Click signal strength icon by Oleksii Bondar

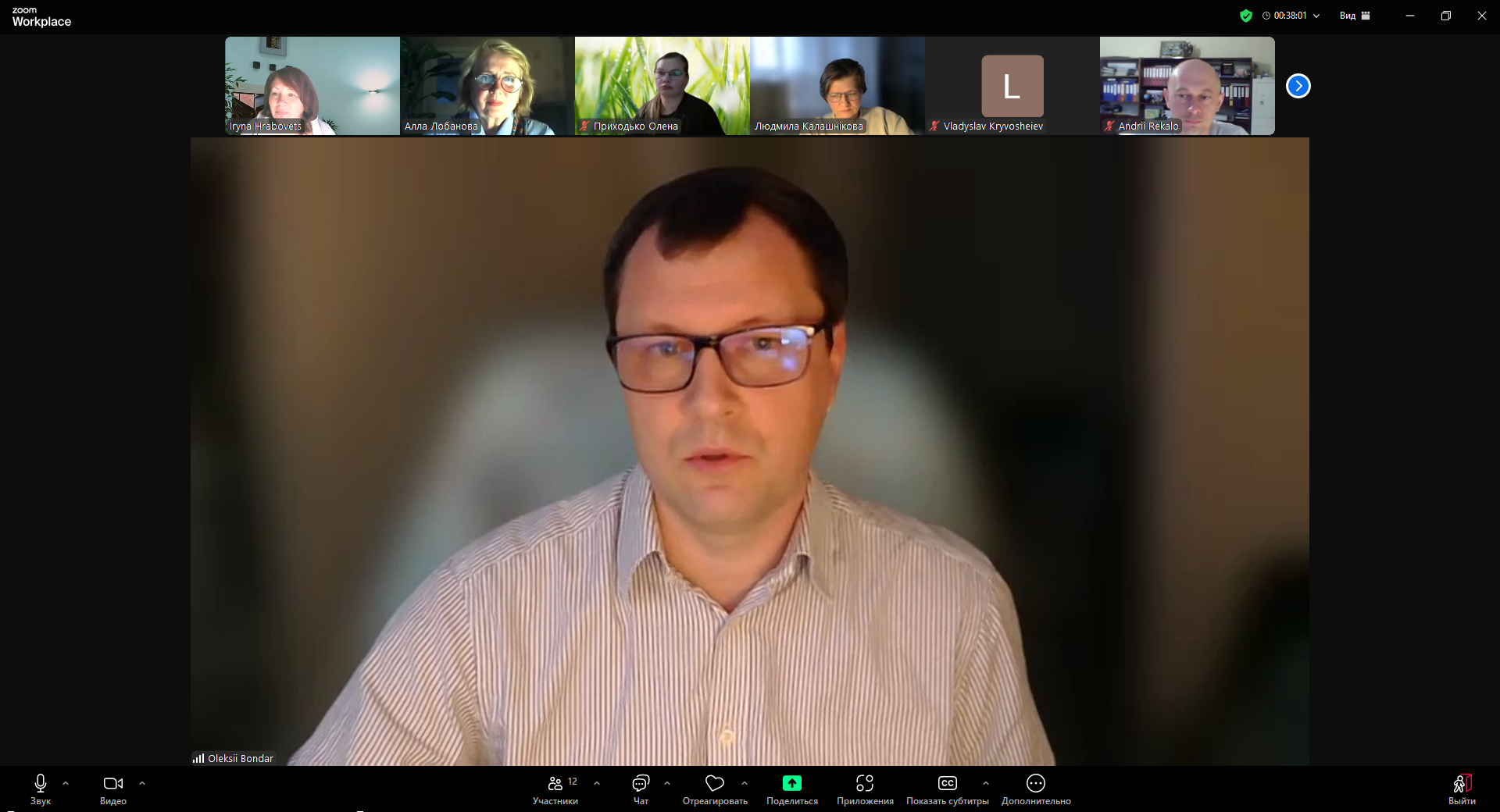(x=198, y=758)
